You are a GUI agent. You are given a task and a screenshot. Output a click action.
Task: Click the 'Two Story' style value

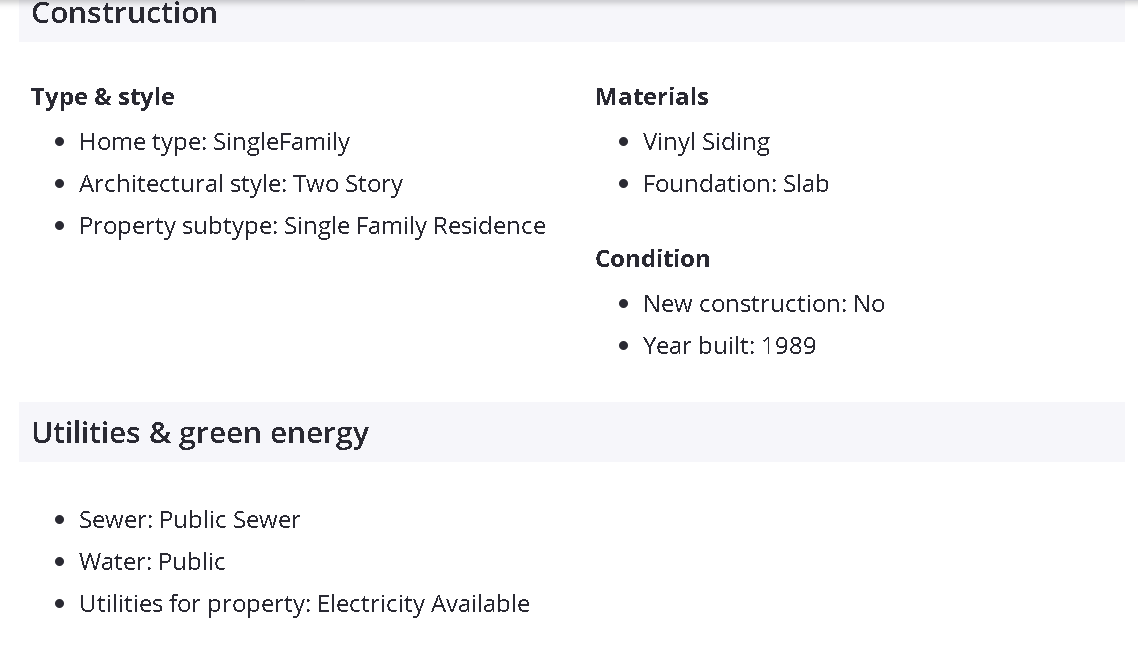click(348, 184)
